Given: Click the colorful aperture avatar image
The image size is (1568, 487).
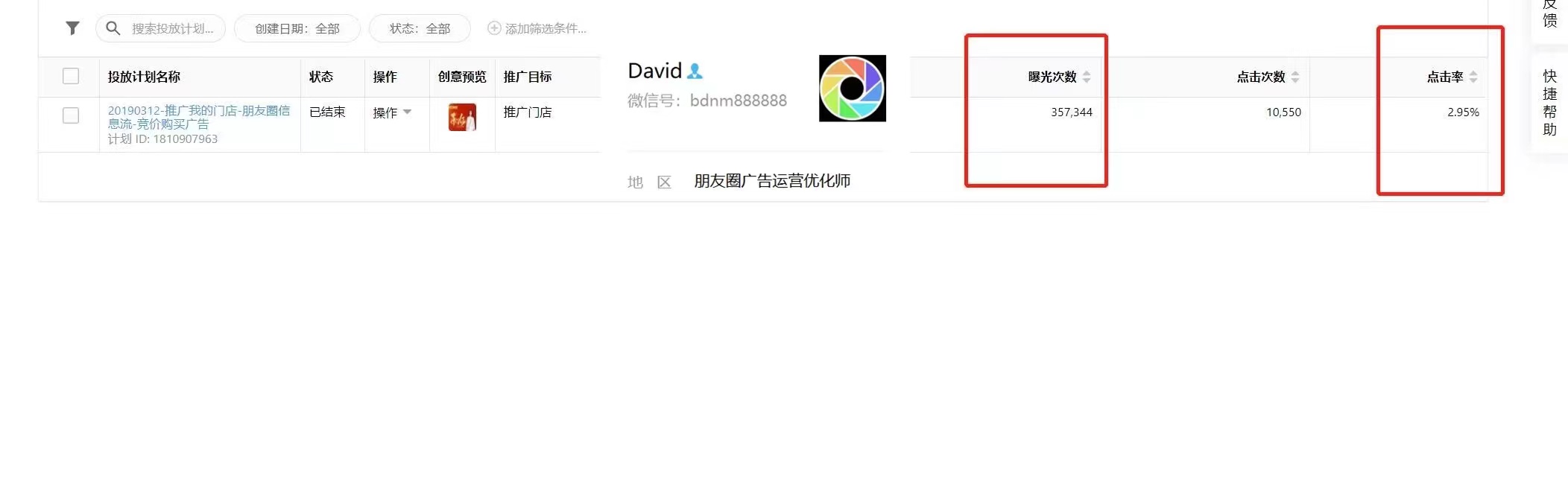Looking at the screenshot, I should [x=853, y=88].
